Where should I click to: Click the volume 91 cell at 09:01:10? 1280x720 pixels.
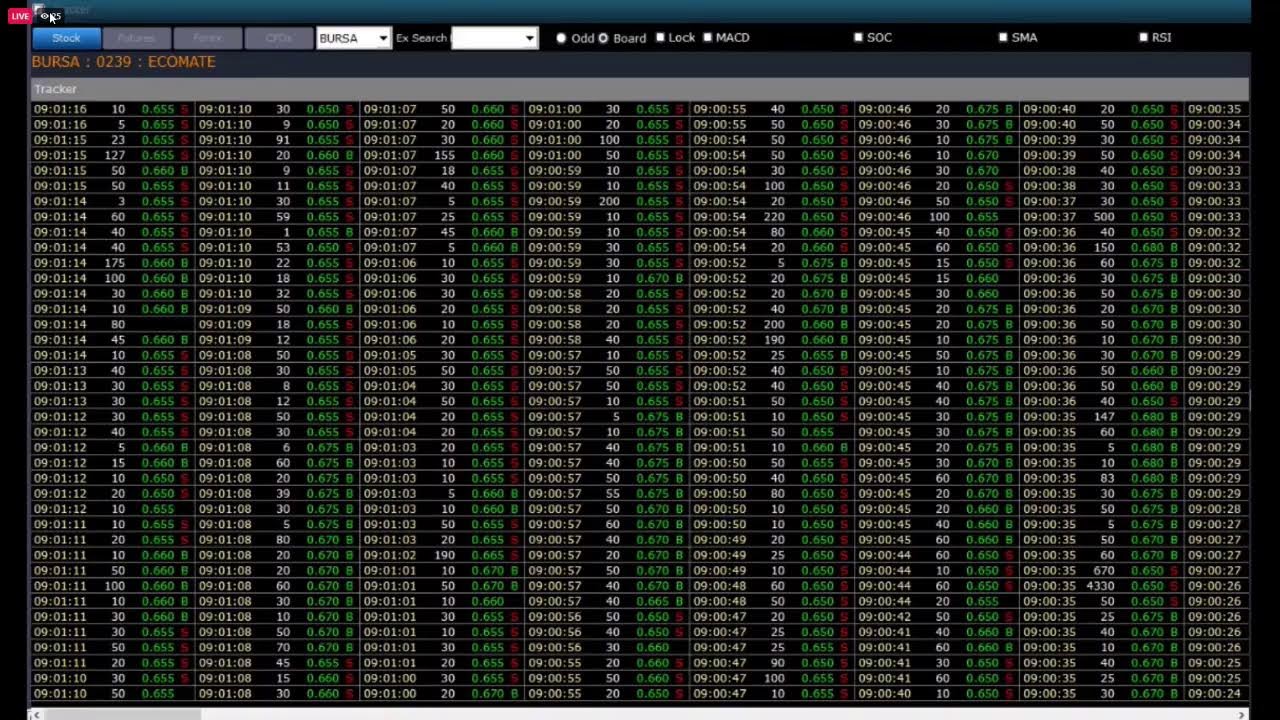point(283,140)
